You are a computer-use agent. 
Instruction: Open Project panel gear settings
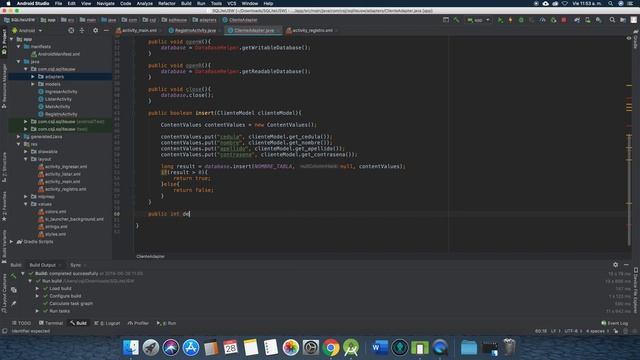[95, 30]
